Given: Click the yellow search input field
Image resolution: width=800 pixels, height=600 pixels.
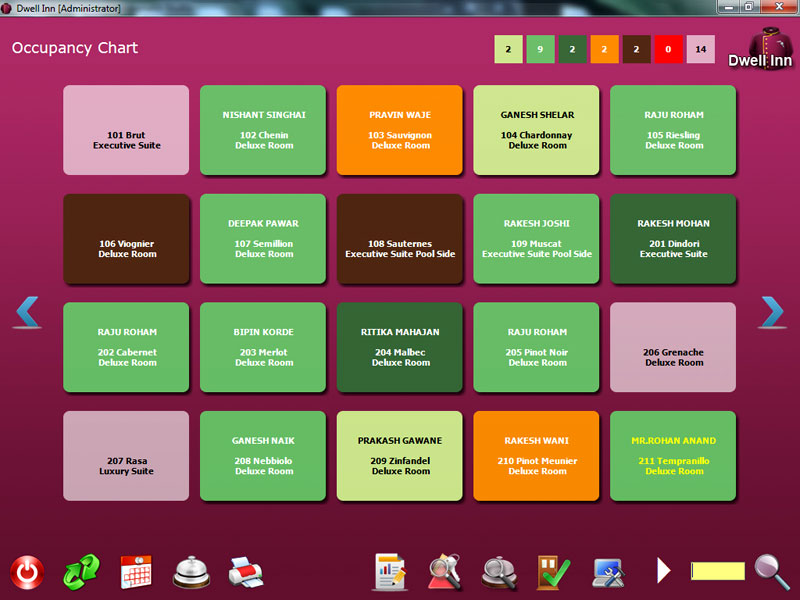Looking at the screenshot, I should pos(718,571).
